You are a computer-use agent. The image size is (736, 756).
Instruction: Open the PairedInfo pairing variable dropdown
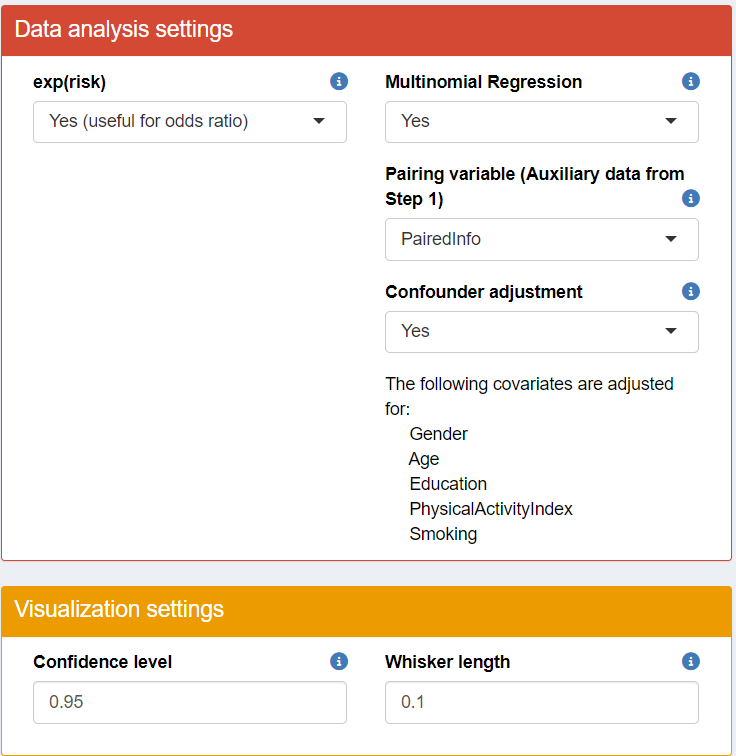[541, 239]
